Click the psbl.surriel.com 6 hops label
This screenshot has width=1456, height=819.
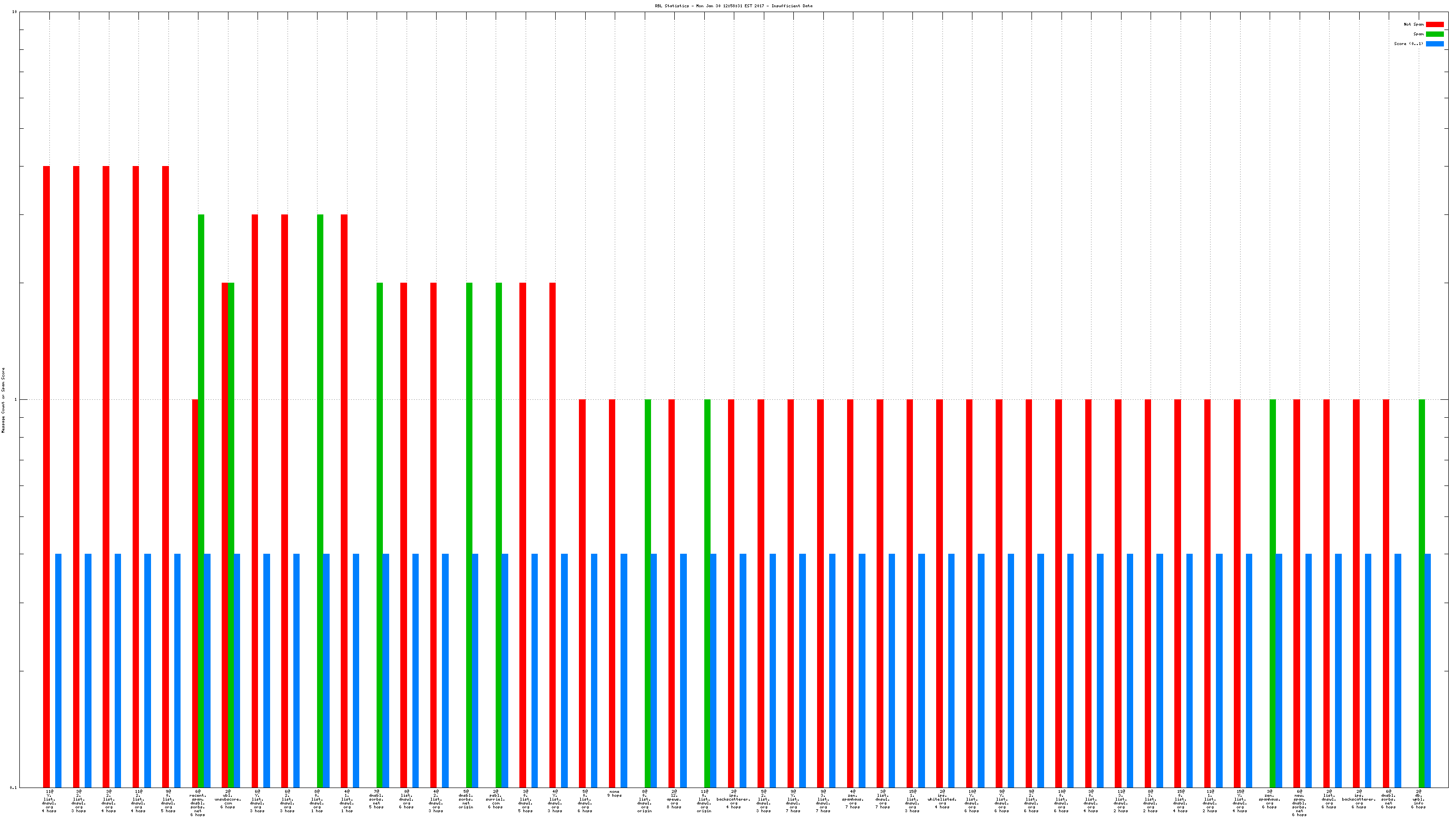click(496, 799)
